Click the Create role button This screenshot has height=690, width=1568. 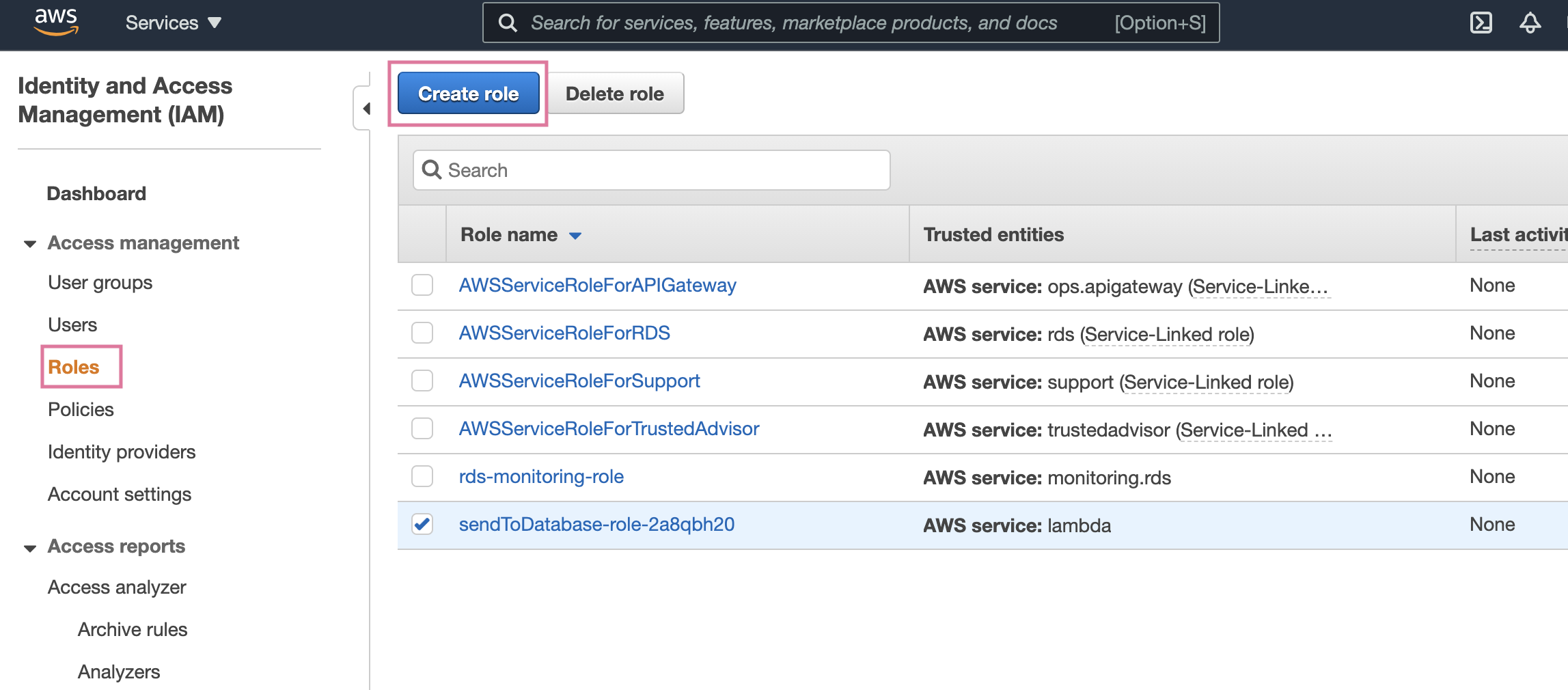469,94
